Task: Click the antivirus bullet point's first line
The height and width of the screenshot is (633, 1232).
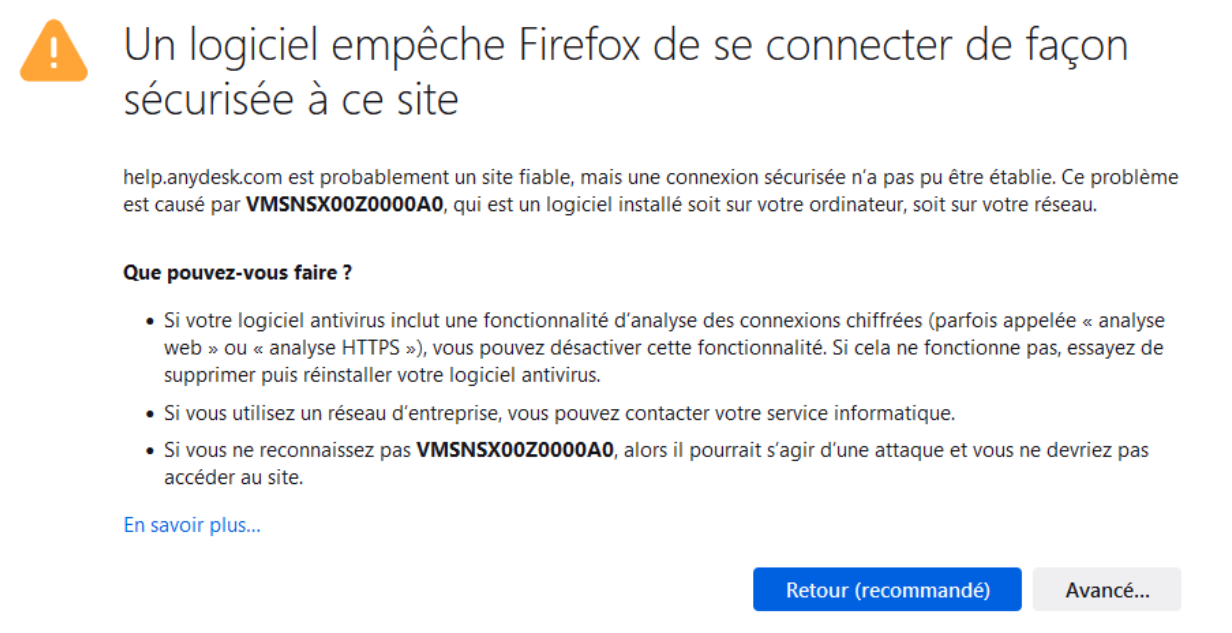Action: coord(663,321)
